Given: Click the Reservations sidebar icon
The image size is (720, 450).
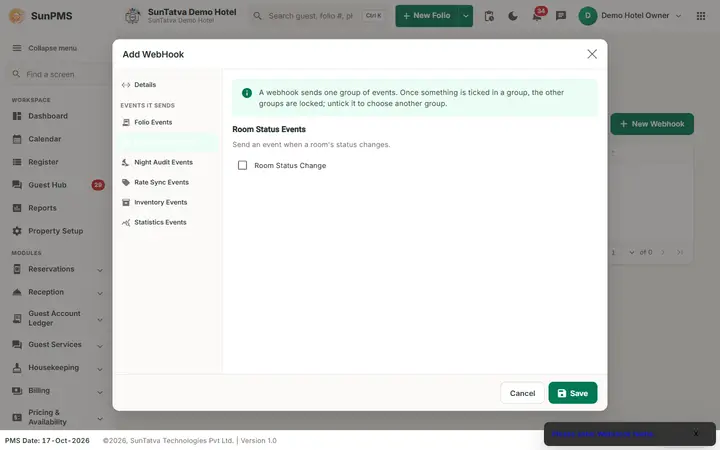Looking at the screenshot, I should (17, 269).
